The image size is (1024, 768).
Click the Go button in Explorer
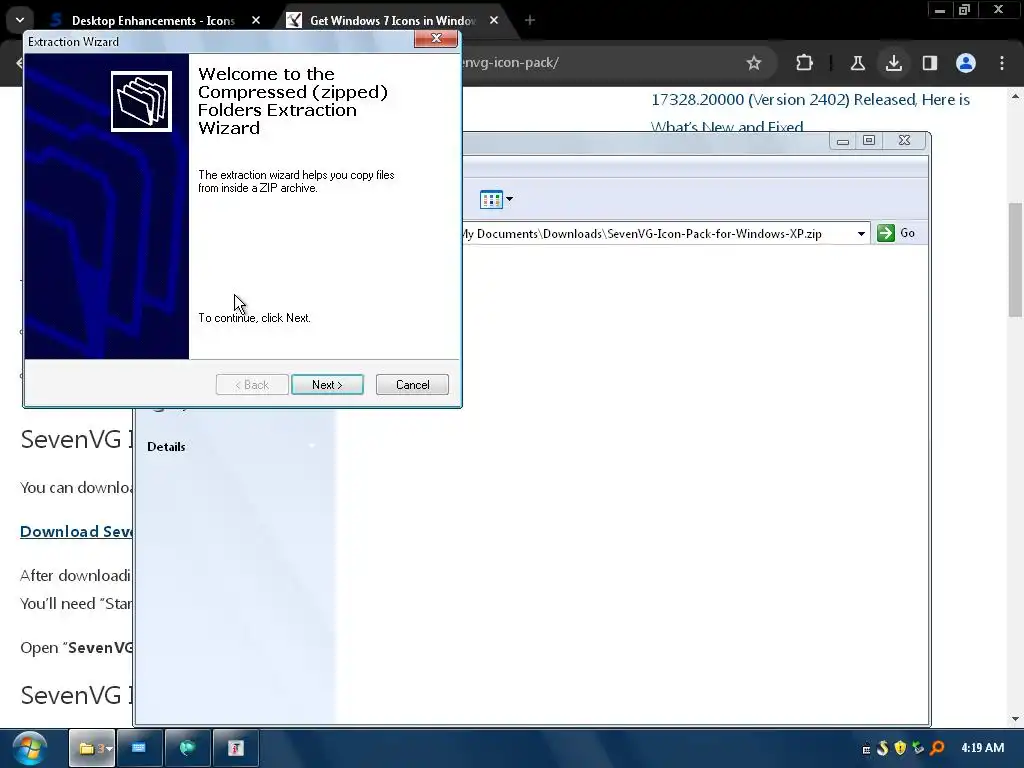pos(896,233)
